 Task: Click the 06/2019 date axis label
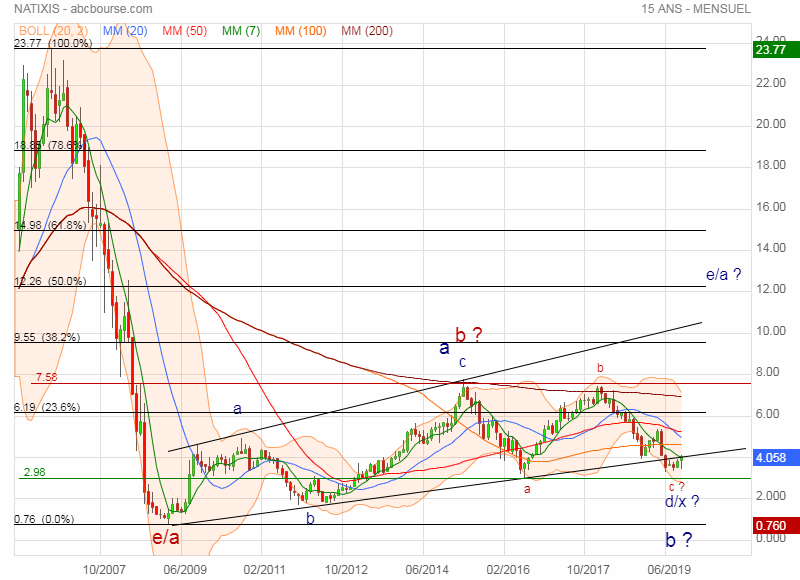click(669, 569)
